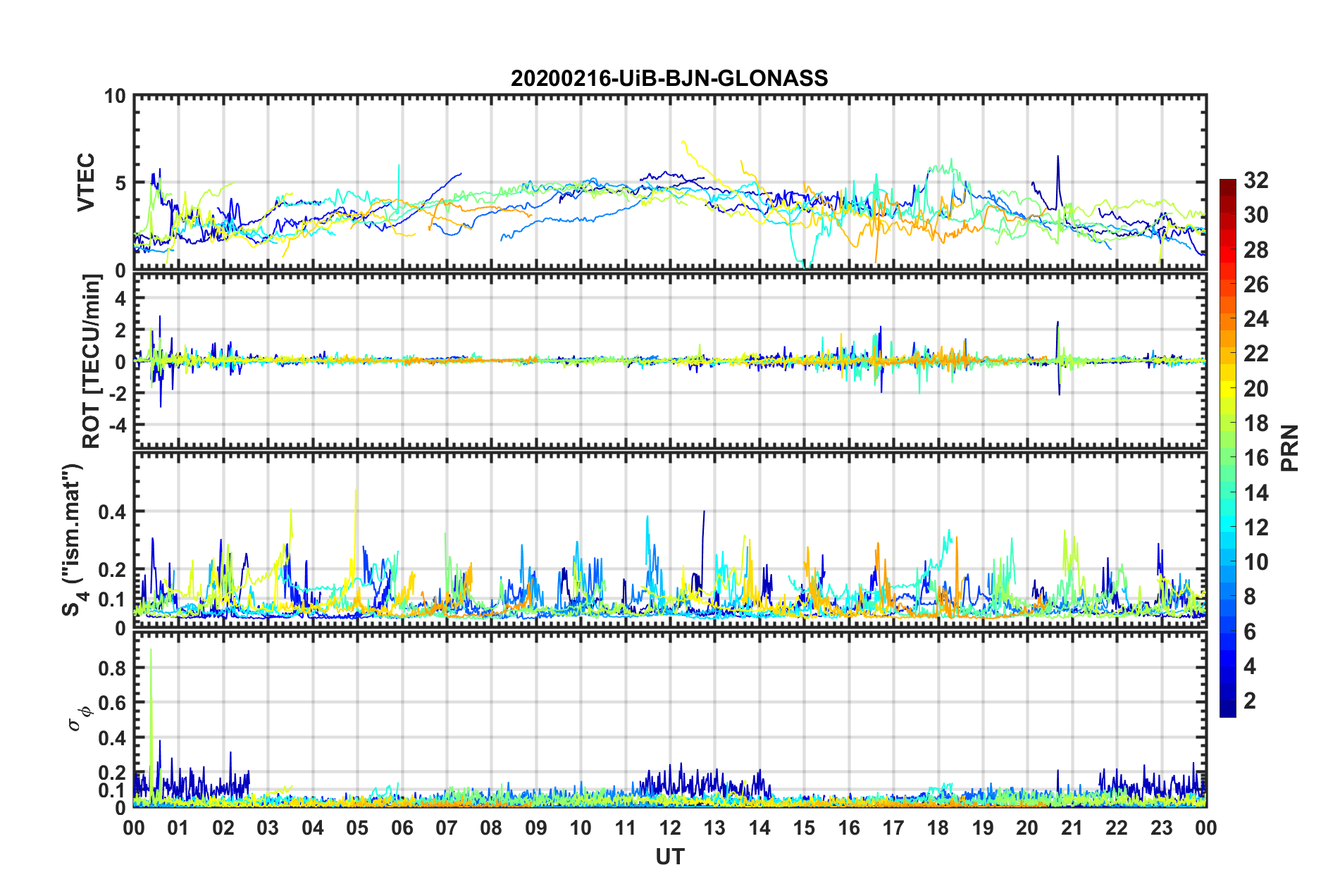Viewport: 1340px width, 896px height.
Task: Select the VTEC y-axis label
Action: 86,182
